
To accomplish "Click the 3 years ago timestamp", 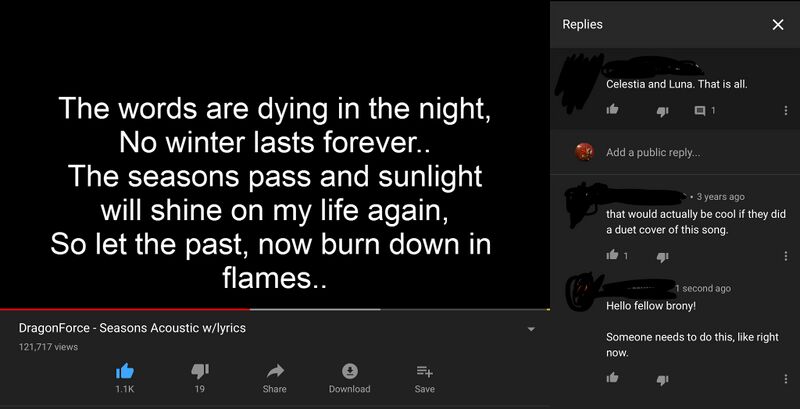I will coord(720,197).
